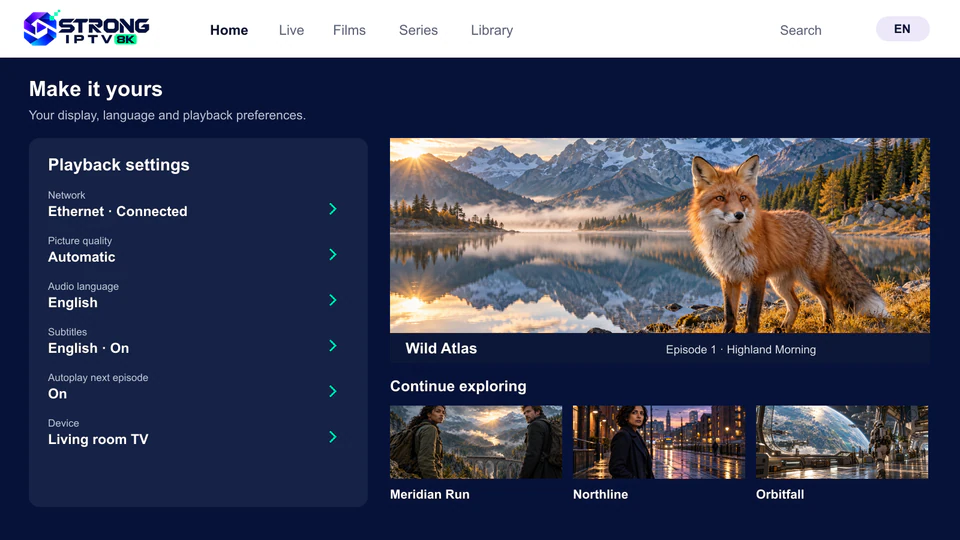
Task: Open Autoplay next episode chevron
Action: (x=333, y=391)
